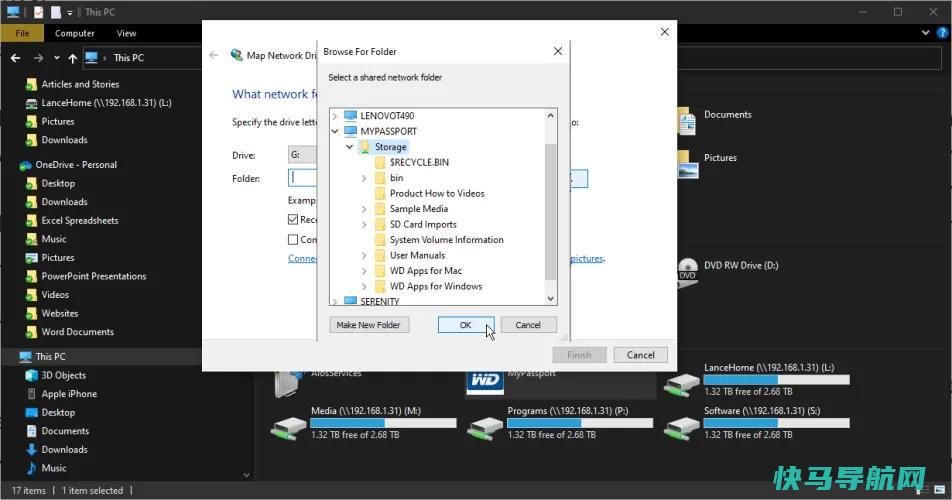
Task: Expand the bin folder node
Action: (x=364, y=178)
